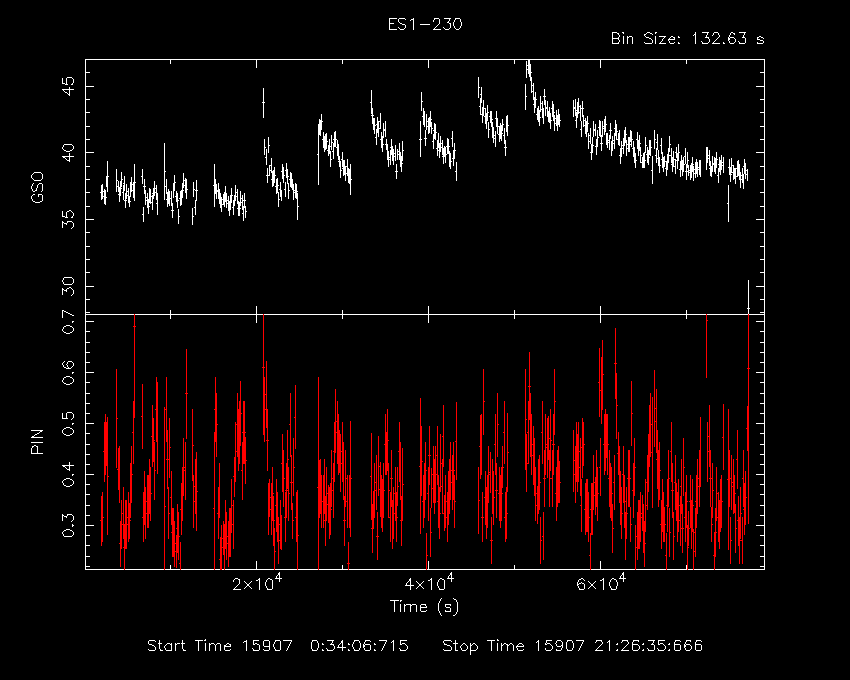The width and height of the screenshot is (850, 680).
Task: Select the Bin Size: 132.63 s label
Action: [687, 39]
